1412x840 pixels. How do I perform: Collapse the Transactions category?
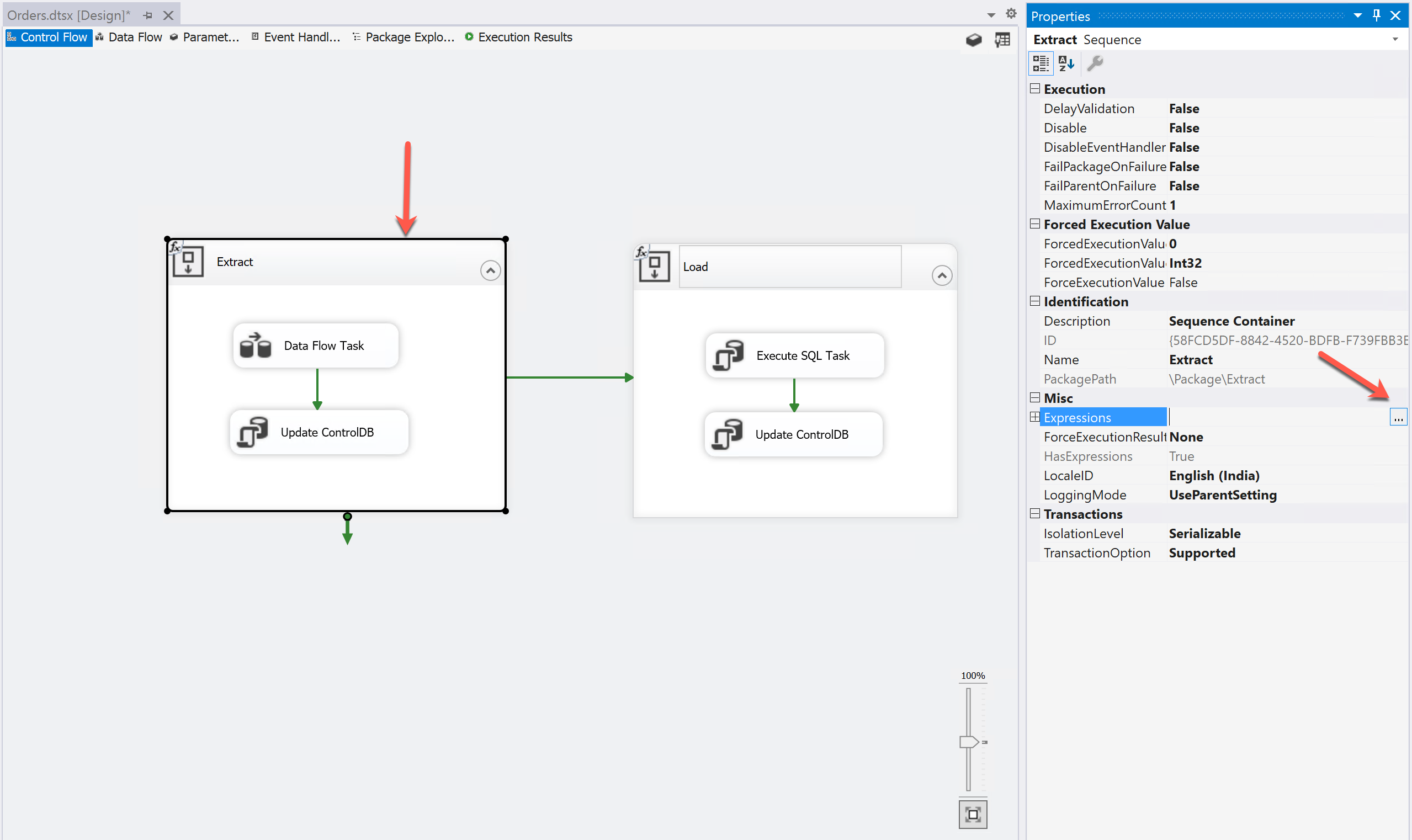[1035, 514]
